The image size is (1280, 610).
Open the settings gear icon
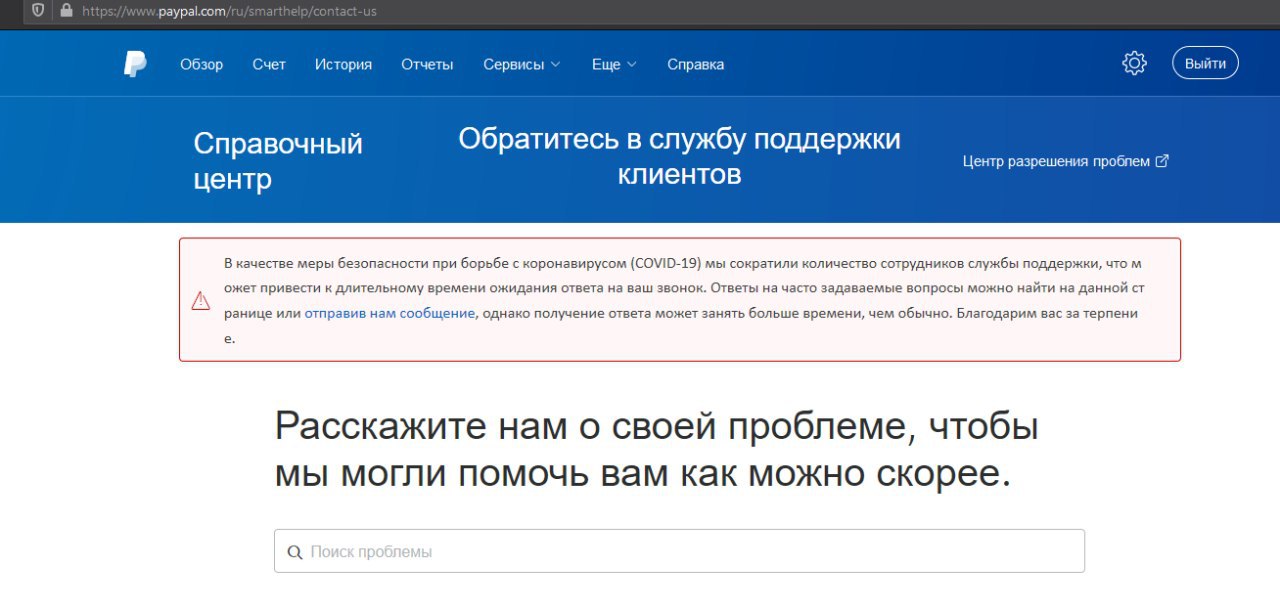point(1134,63)
